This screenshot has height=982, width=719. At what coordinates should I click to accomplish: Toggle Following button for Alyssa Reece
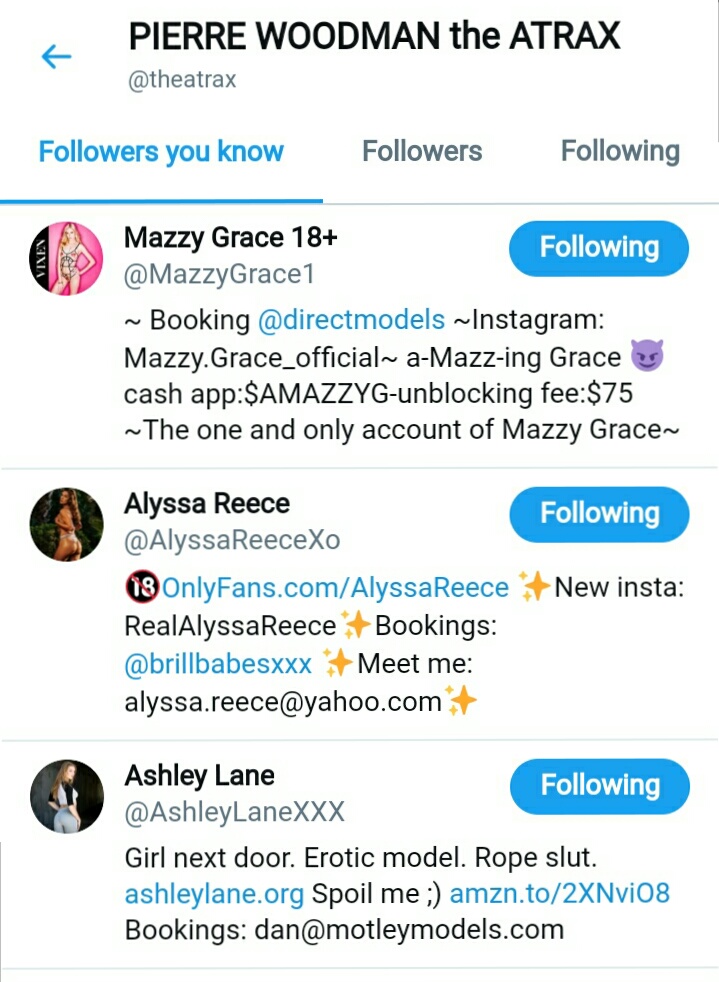[x=599, y=514]
